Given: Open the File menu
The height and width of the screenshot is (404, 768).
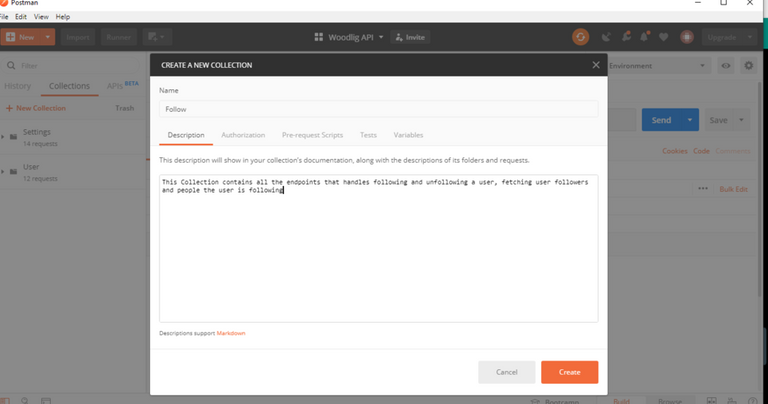Looking at the screenshot, I should (4, 17).
